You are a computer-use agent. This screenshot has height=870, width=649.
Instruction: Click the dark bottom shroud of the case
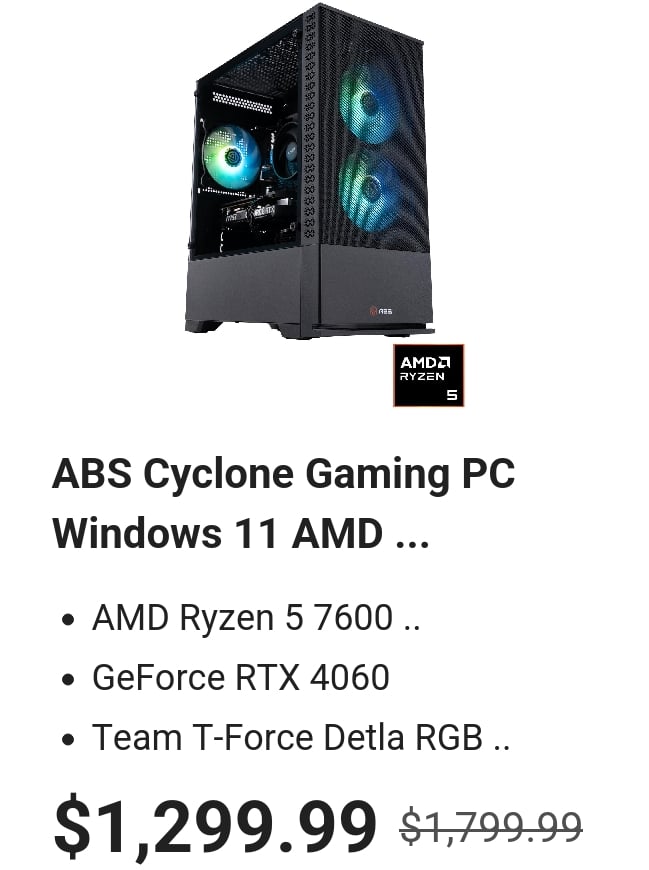click(x=309, y=289)
